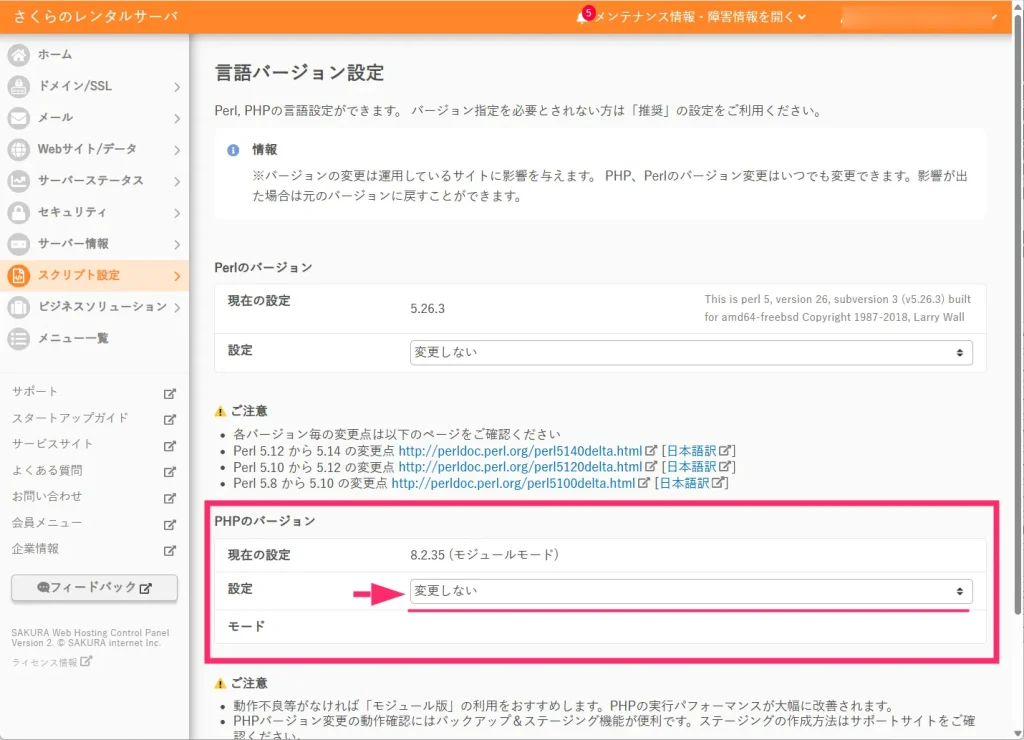This screenshot has height=740, width=1024.
Task: Select the ドメイン/SSL menu item
Action: tap(95, 86)
